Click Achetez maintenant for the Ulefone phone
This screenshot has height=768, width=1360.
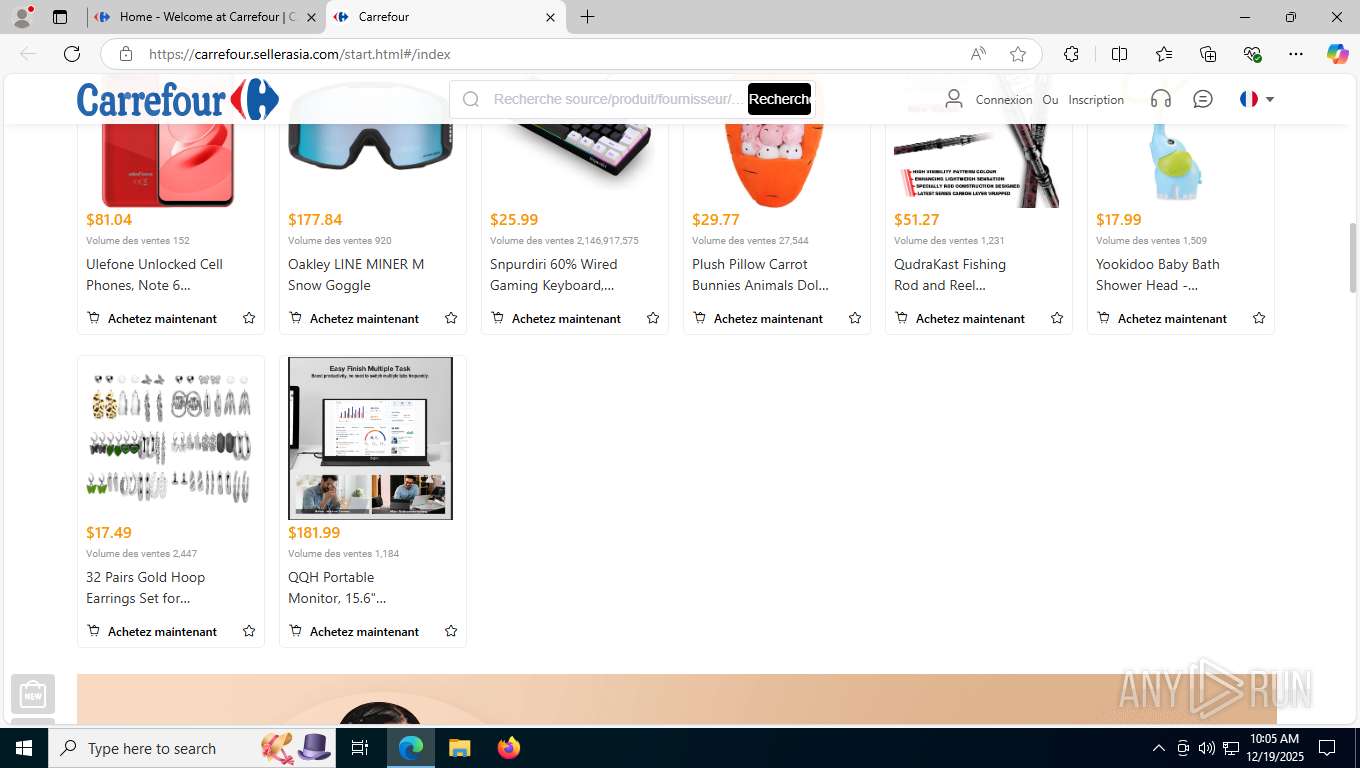point(162,319)
